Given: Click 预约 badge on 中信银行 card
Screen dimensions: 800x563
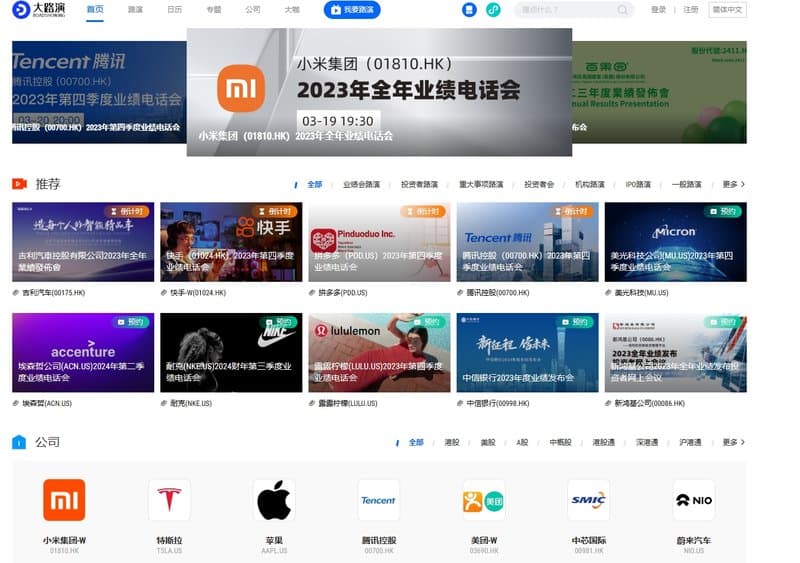Looking at the screenshot, I should 574,322.
